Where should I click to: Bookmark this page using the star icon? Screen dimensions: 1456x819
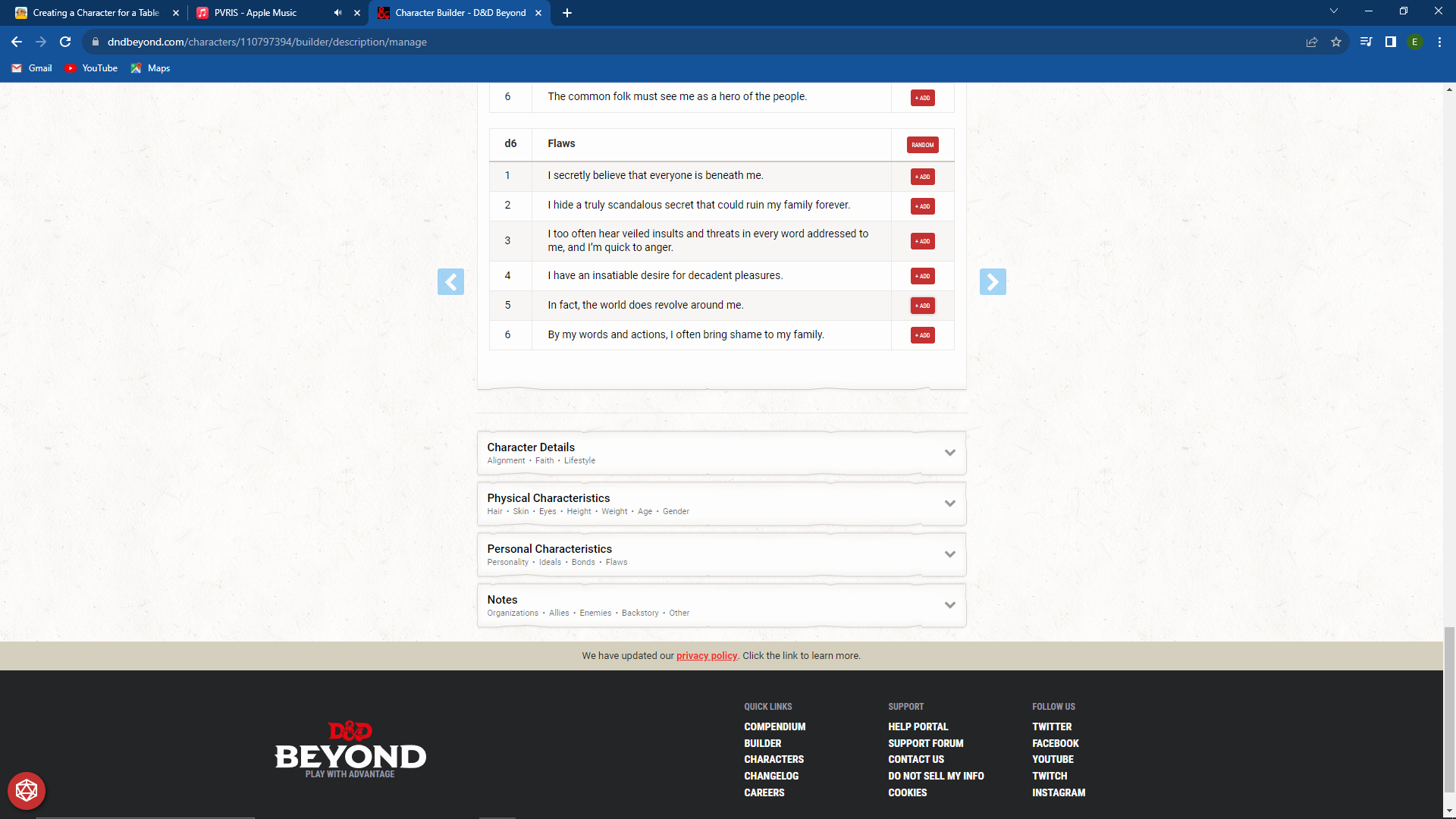[1337, 42]
